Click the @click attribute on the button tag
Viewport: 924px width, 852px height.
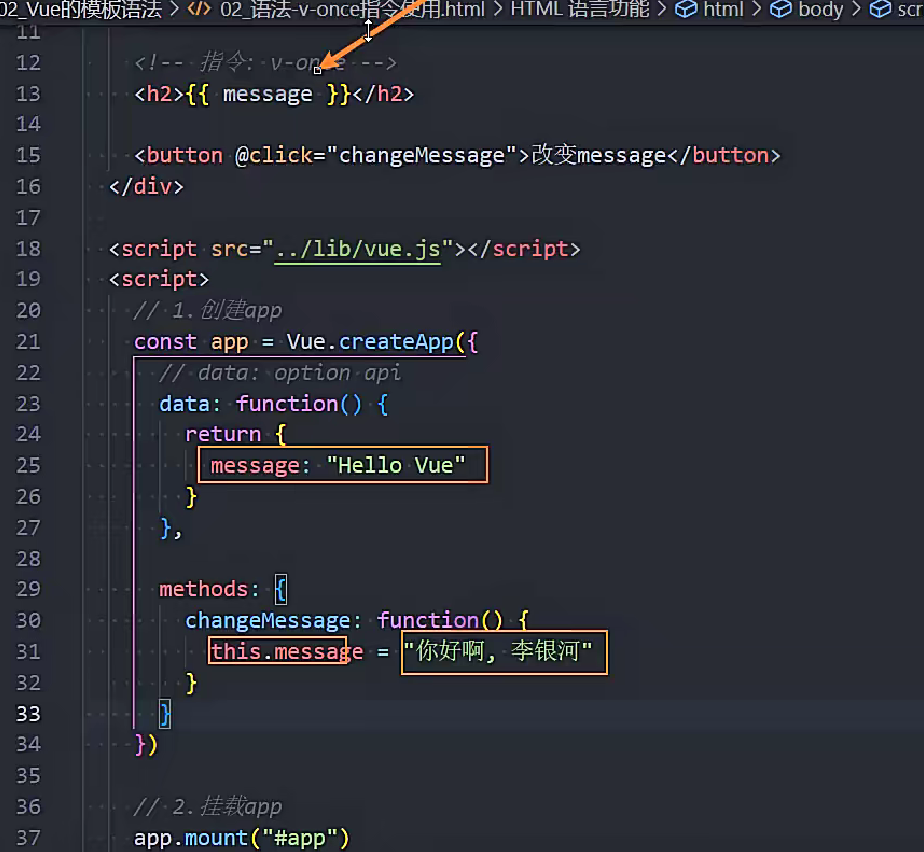click(x=274, y=155)
